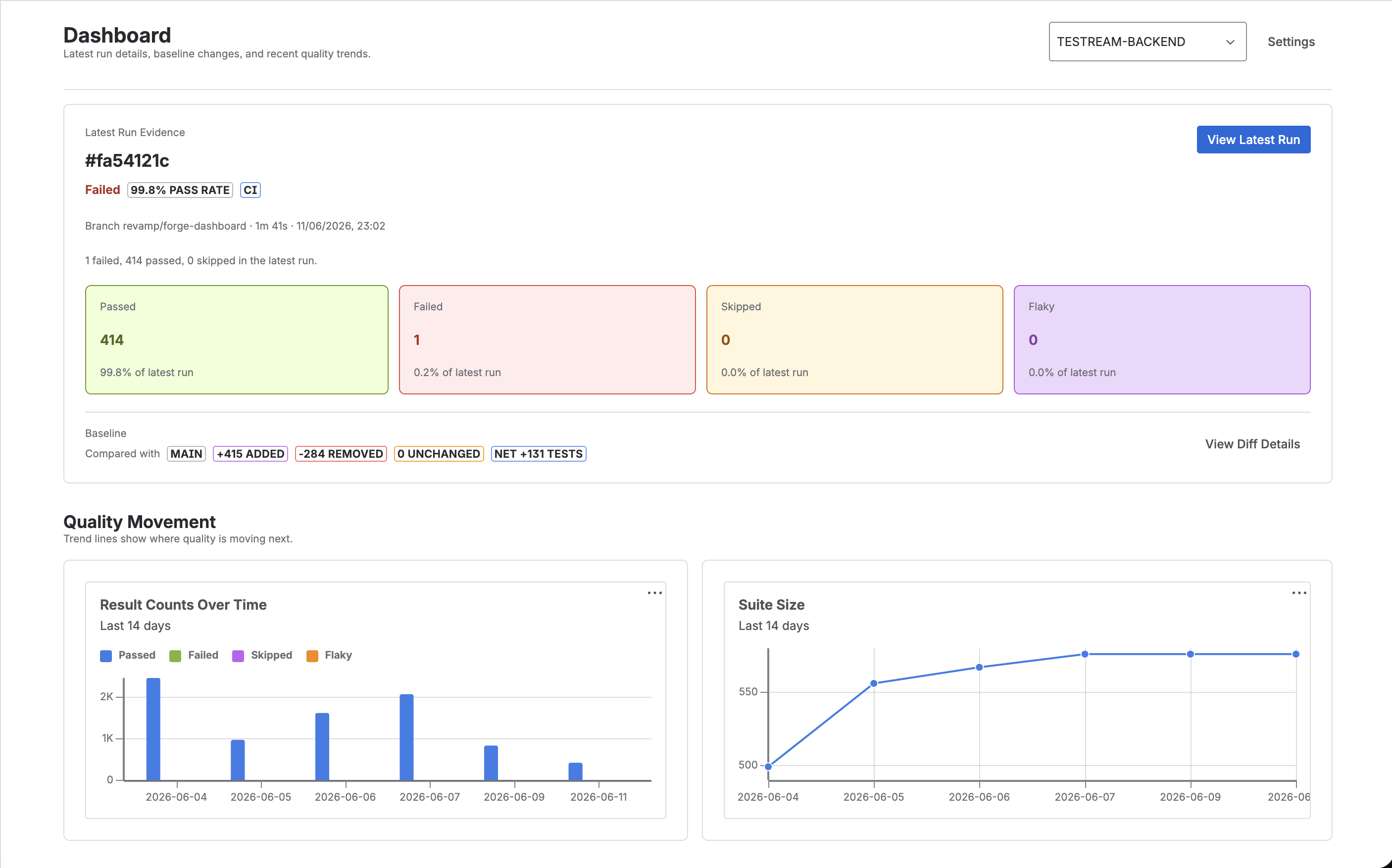Click the View Latest Run button
The height and width of the screenshot is (868, 1392).
(x=1253, y=140)
